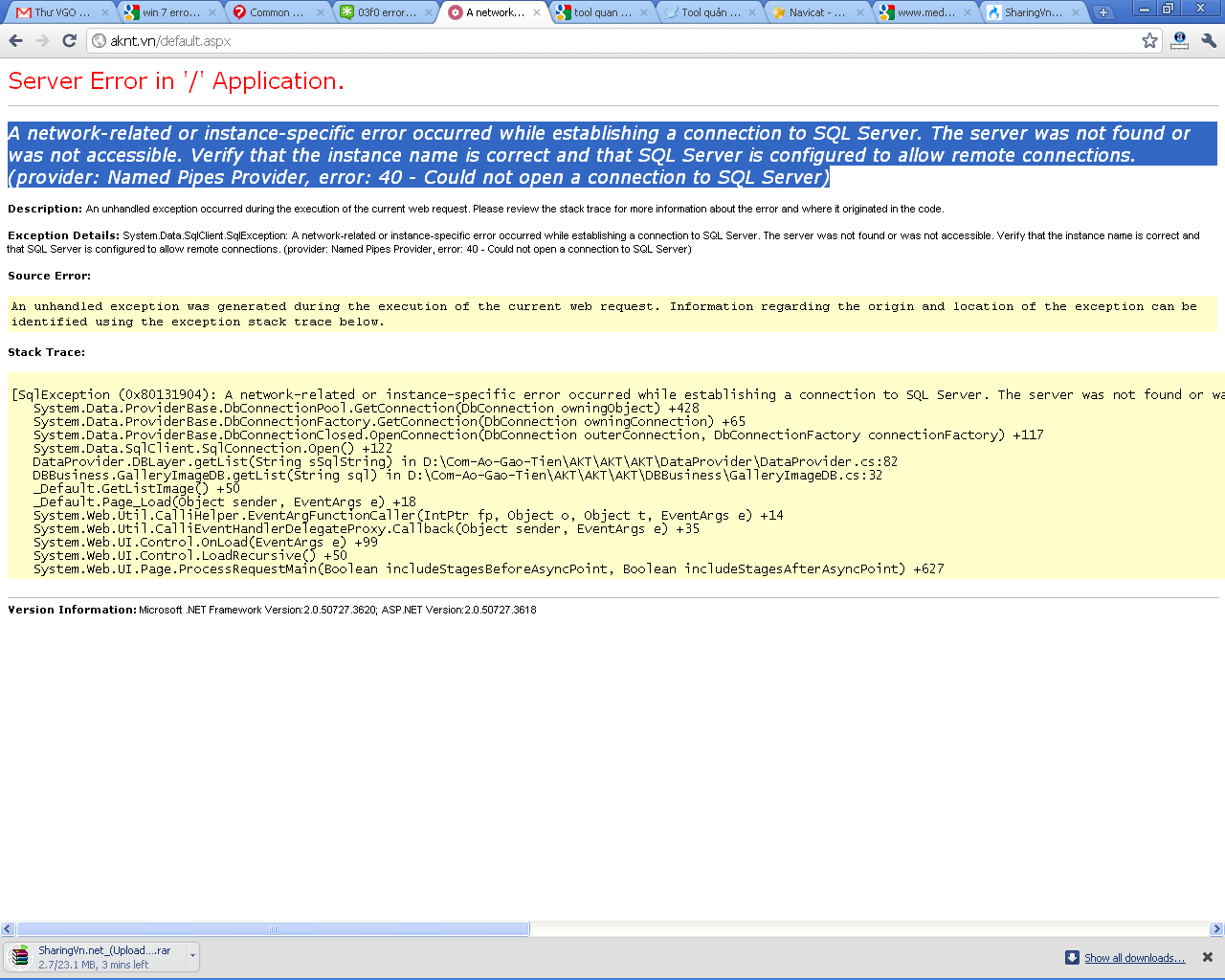Click the extension icon beside the bookmark star
This screenshot has height=980, width=1225.
(1179, 41)
